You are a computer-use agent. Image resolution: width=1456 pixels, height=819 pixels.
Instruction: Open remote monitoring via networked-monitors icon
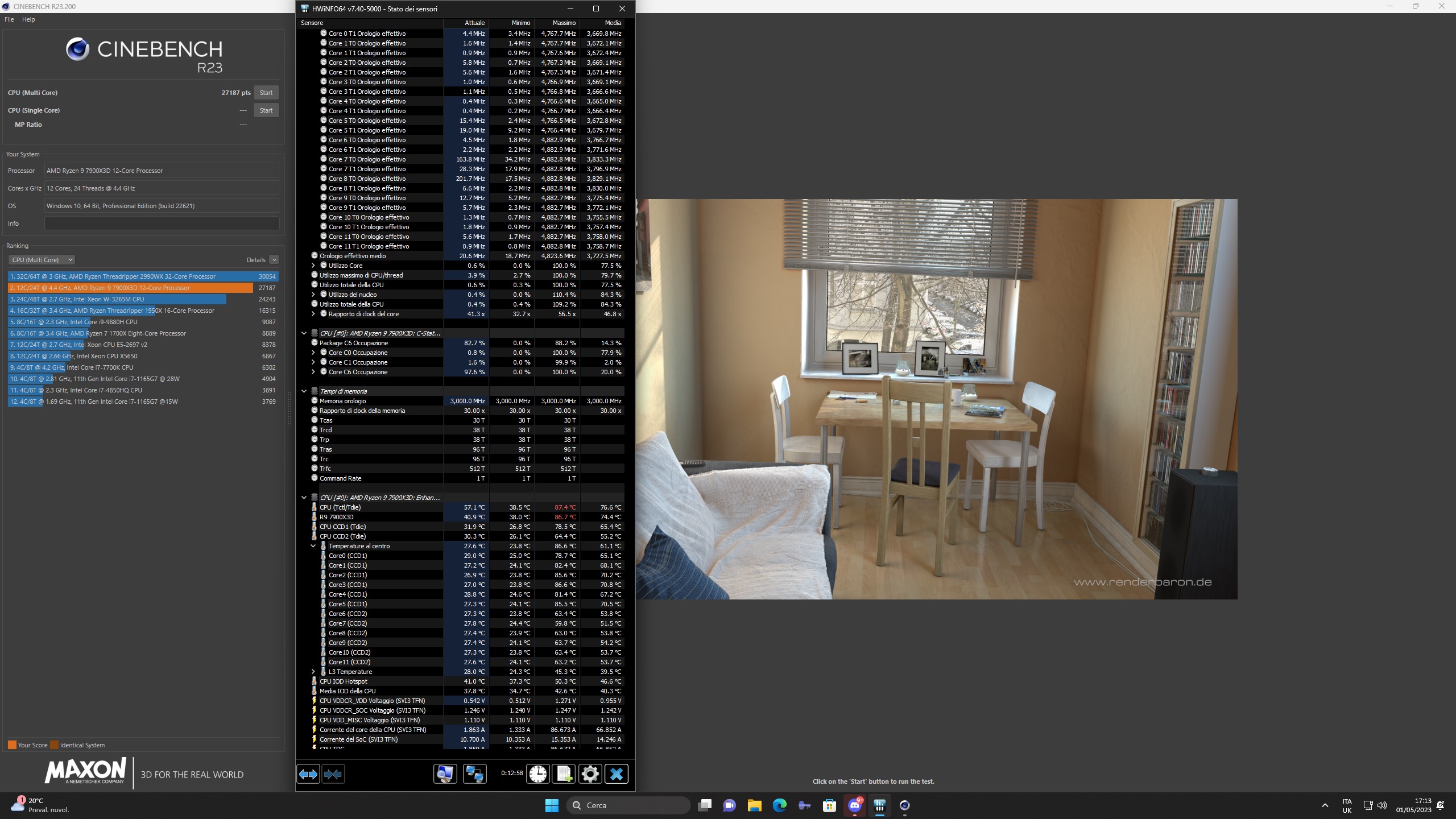[475, 773]
